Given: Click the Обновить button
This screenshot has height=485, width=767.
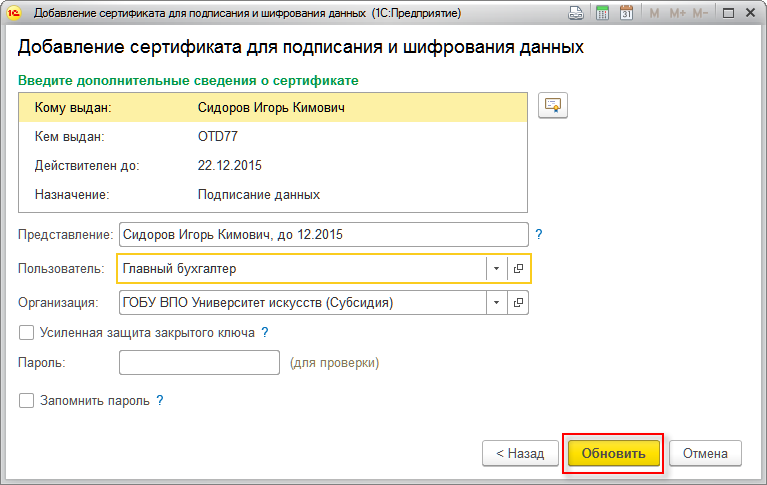Looking at the screenshot, I should [613, 454].
